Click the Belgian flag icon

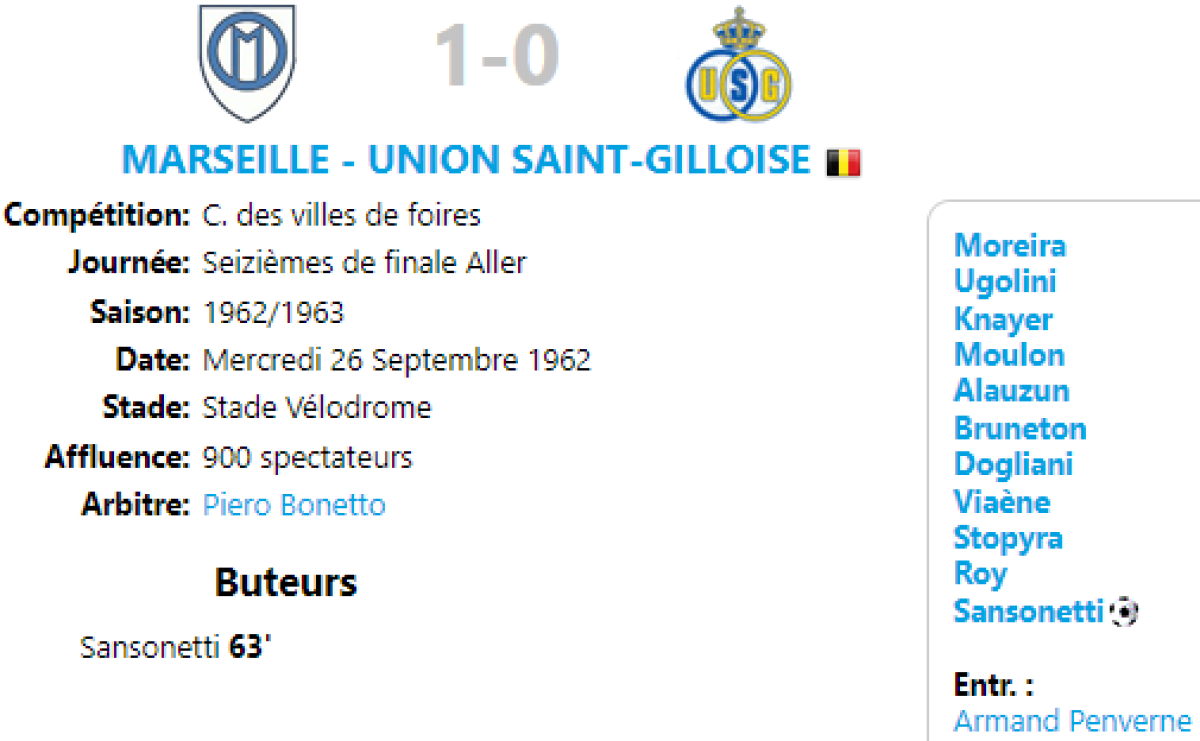click(843, 162)
